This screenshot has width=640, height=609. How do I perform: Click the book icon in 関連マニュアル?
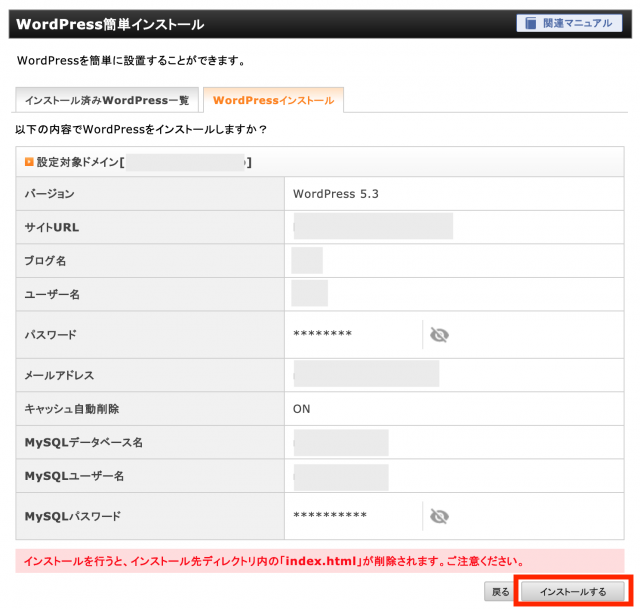[530, 23]
